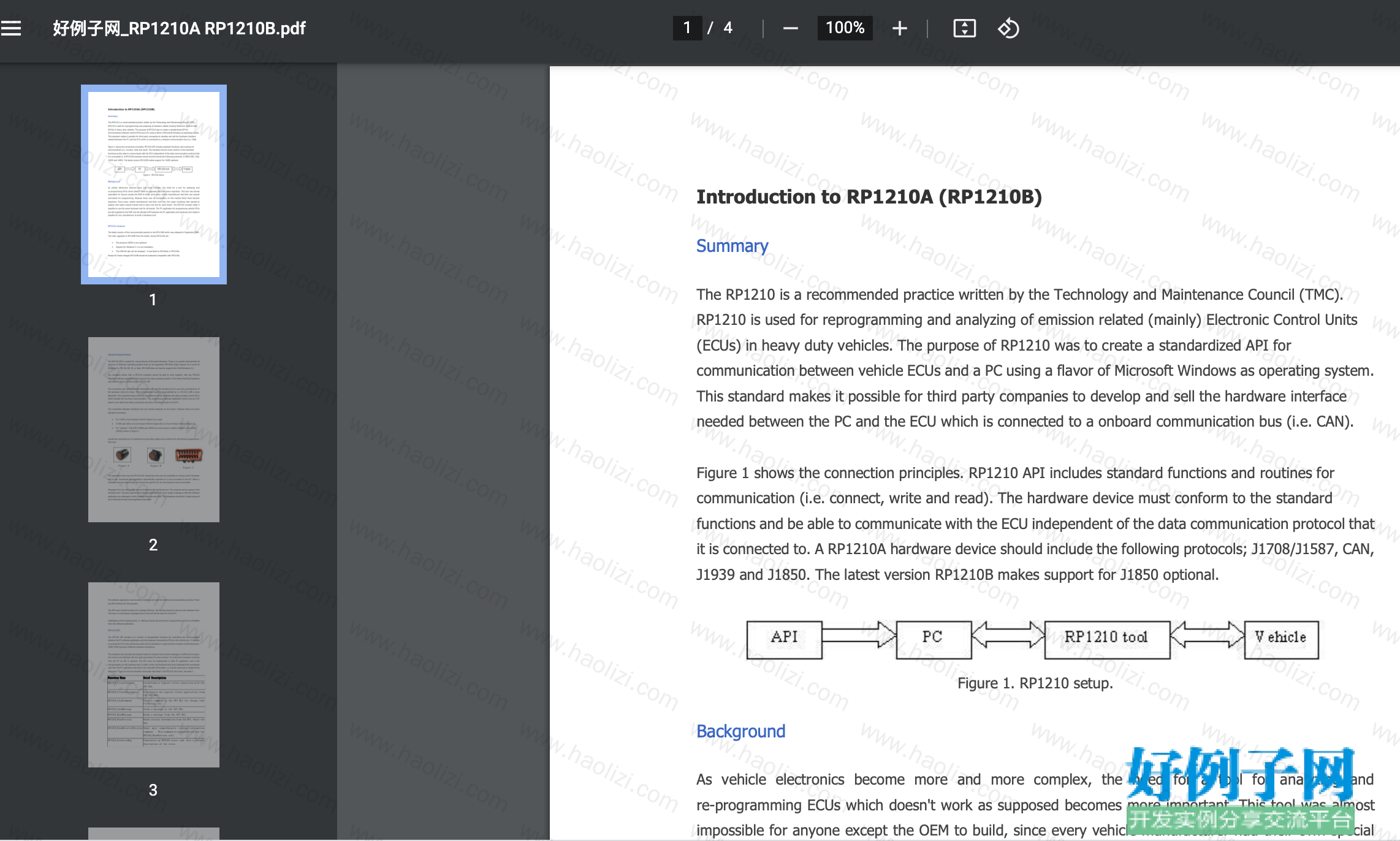Click the Vehicle box in diagram
The image size is (1400, 841).
click(1281, 639)
